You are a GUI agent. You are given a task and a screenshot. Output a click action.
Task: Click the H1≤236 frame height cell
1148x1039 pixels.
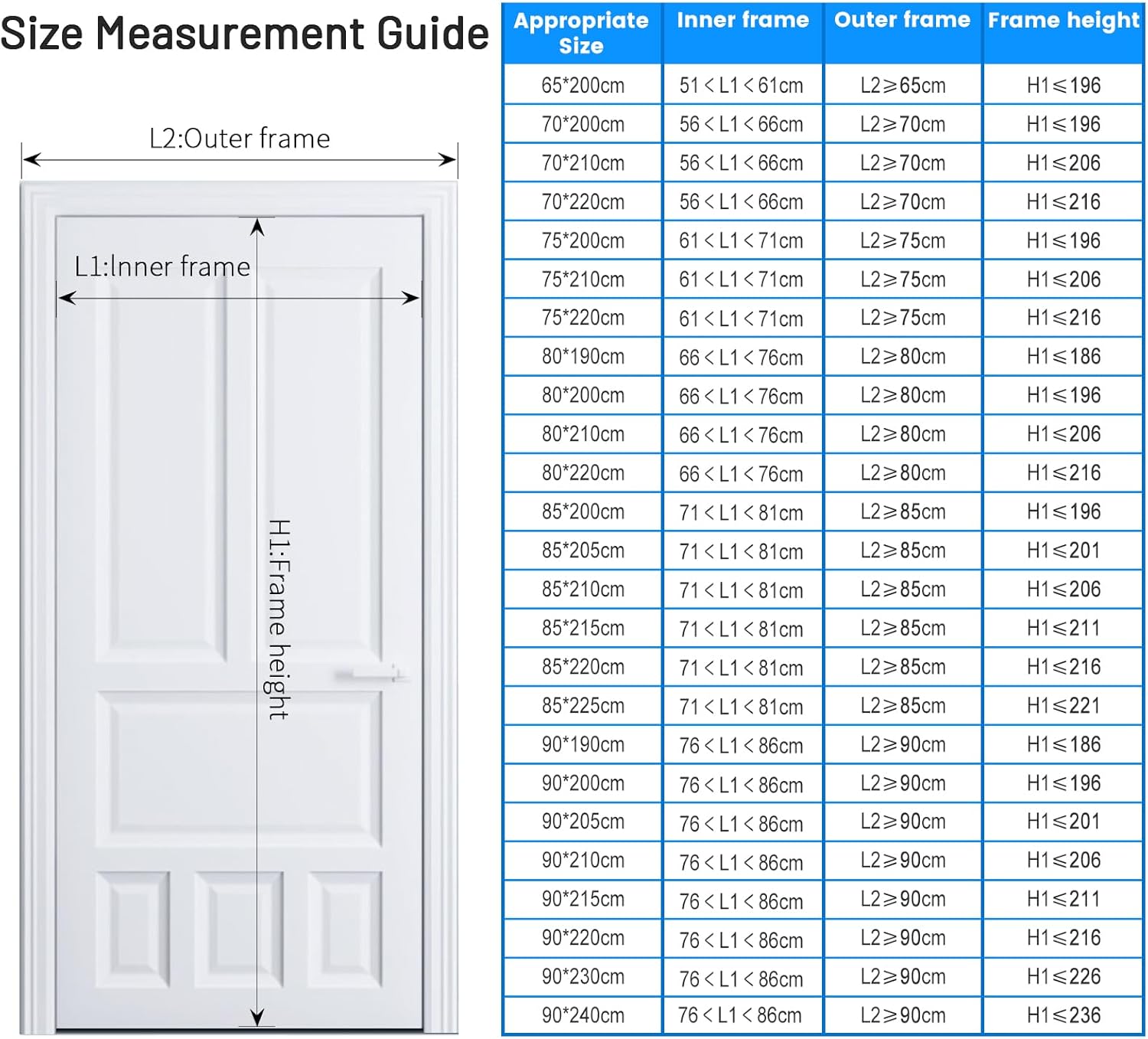(1063, 1015)
